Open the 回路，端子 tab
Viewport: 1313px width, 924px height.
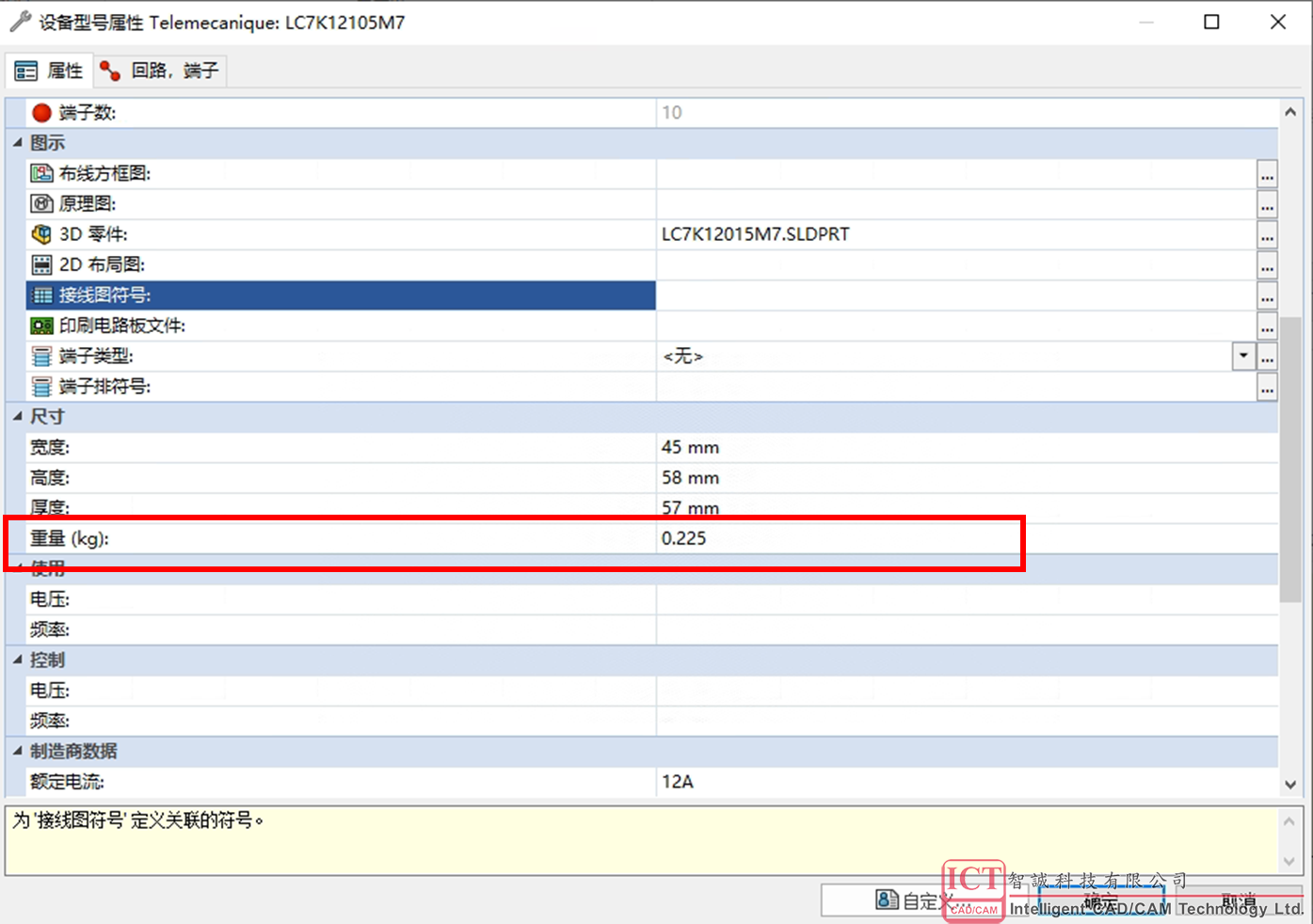(160, 71)
